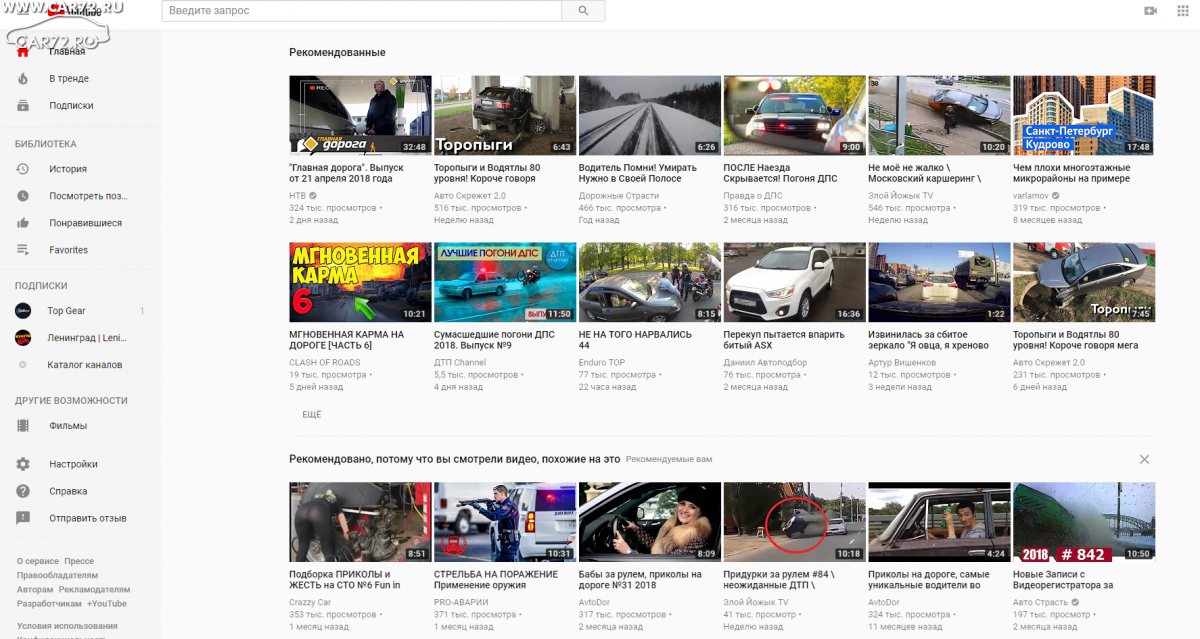Click the History clock icon
Image resolution: width=1200 pixels, height=639 pixels.
pyautogui.click(x=23, y=169)
